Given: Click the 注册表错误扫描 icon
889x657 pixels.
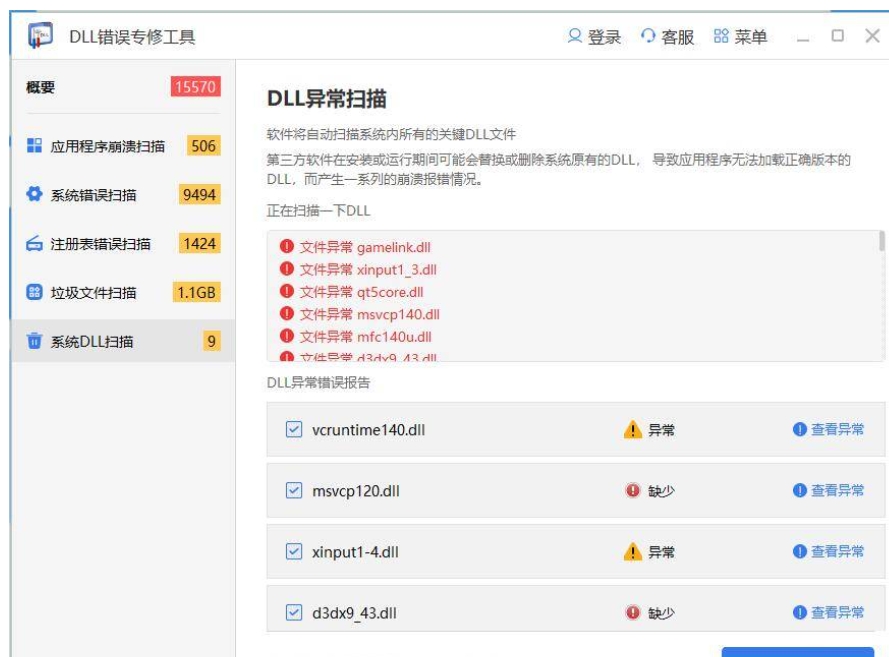Looking at the screenshot, I should [34, 244].
